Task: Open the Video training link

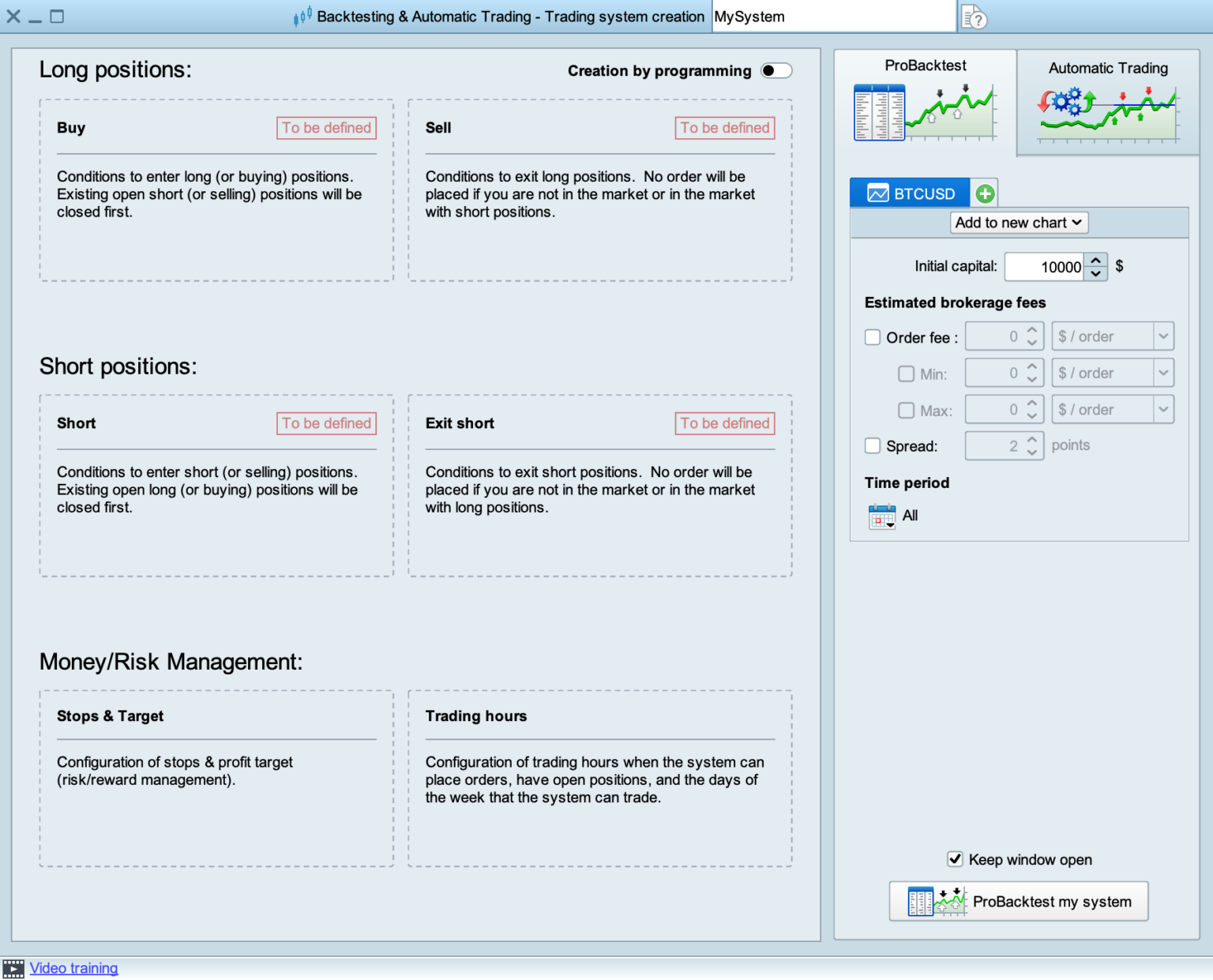Action: (x=73, y=968)
